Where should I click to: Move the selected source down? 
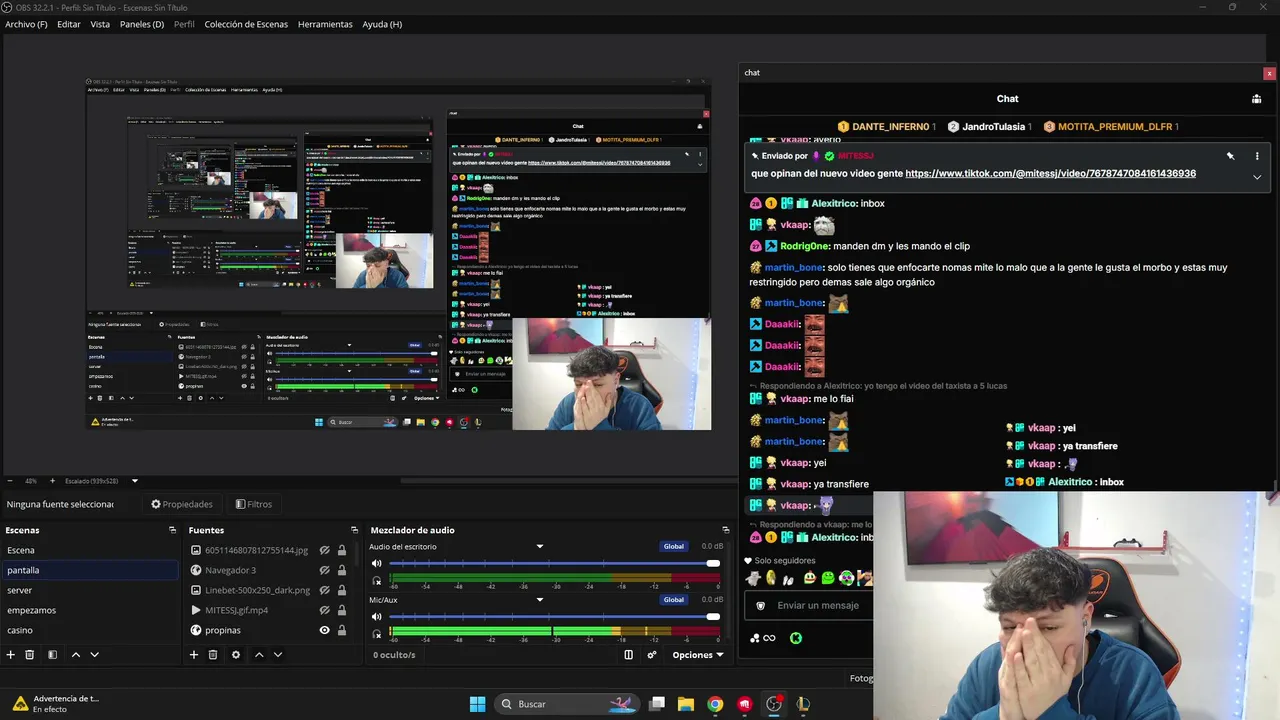(278, 655)
